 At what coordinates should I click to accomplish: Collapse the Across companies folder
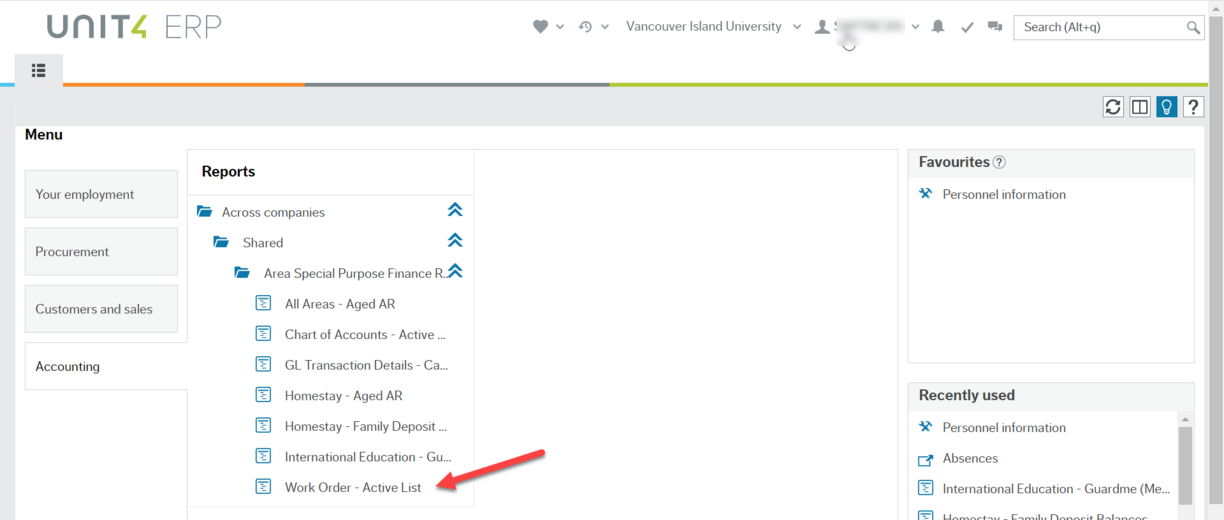[273, 212]
